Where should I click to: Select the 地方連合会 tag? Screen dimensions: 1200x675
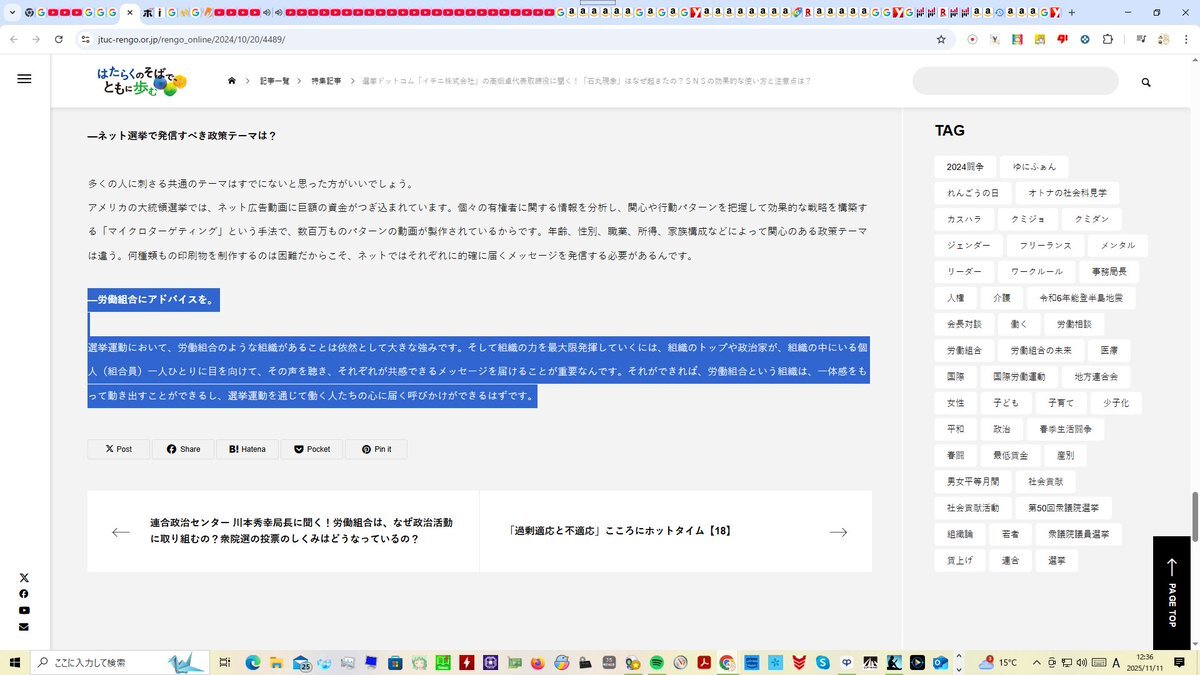pyautogui.click(x=1095, y=376)
